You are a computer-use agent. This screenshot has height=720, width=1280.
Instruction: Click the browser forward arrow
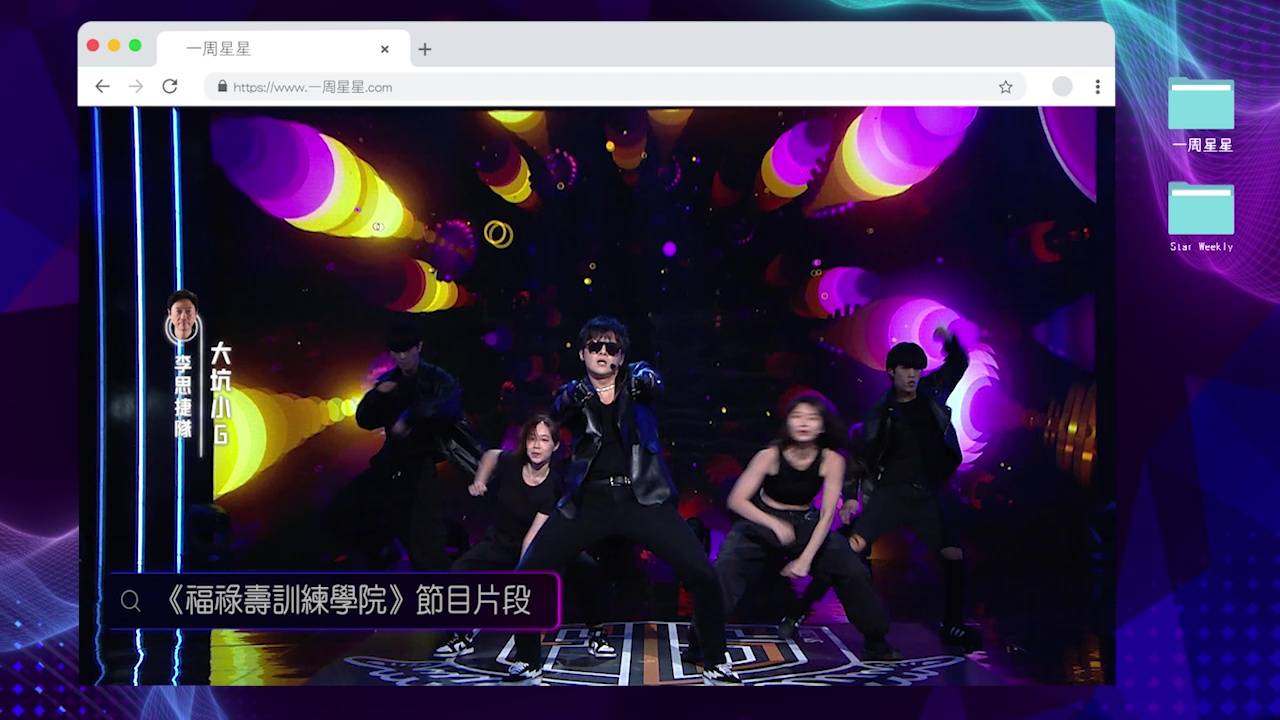tap(136, 87)
